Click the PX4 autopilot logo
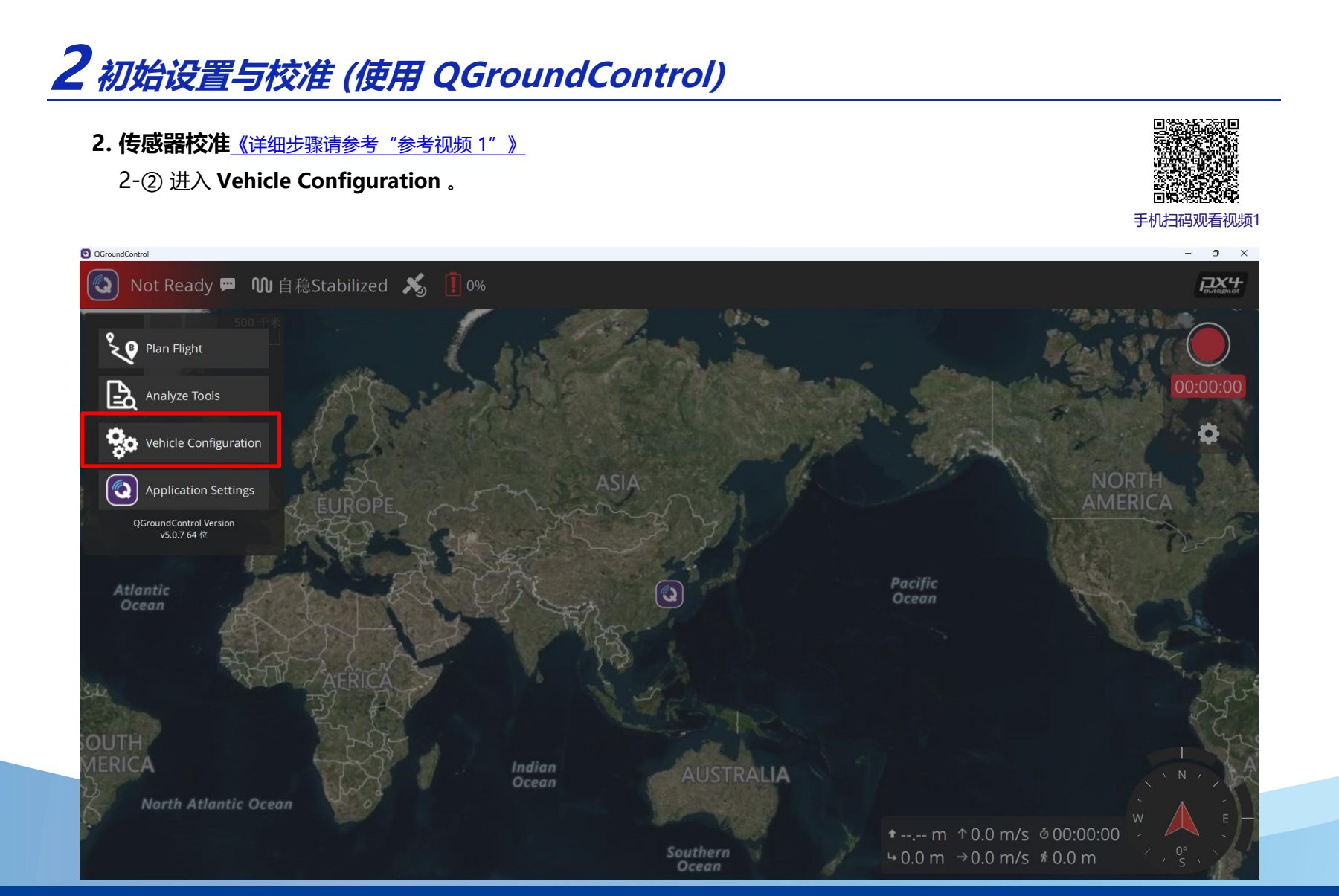Image resolution: width=1339 pixels, height=896 pixels. (x=1221, y=285)
